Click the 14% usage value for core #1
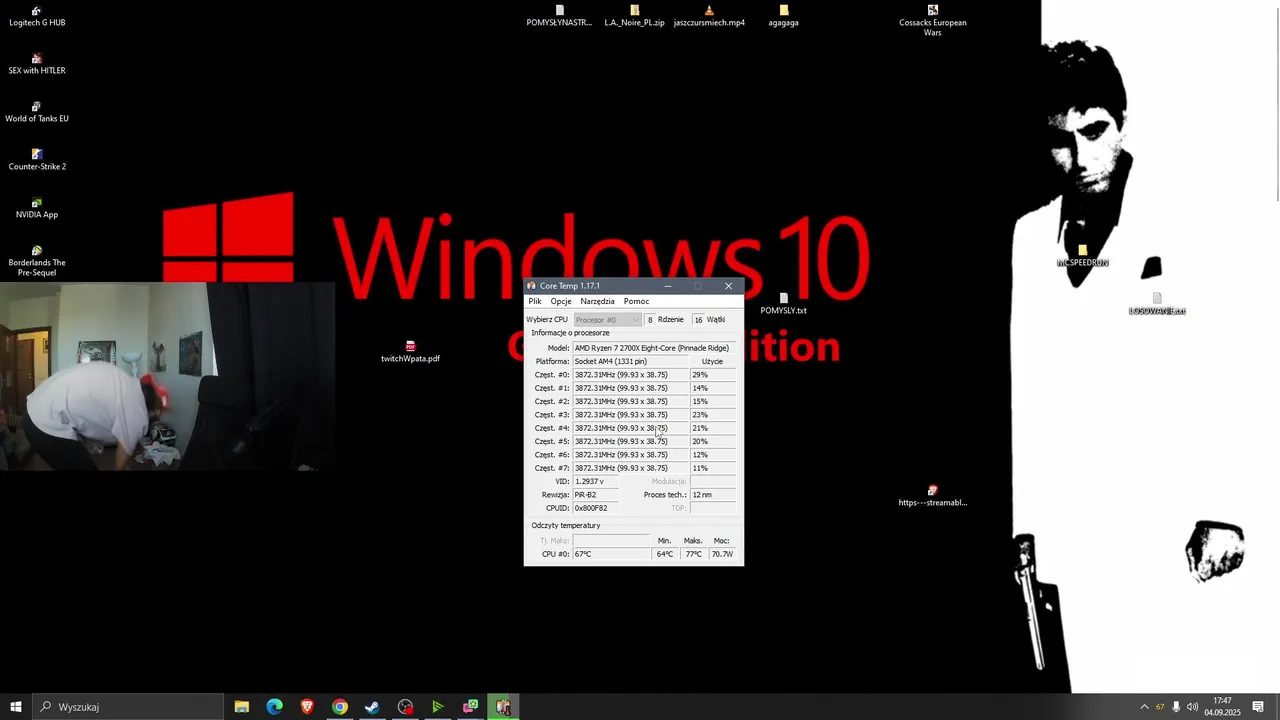Viewport: 1280px width, 720px height. [x=713, y=388]
